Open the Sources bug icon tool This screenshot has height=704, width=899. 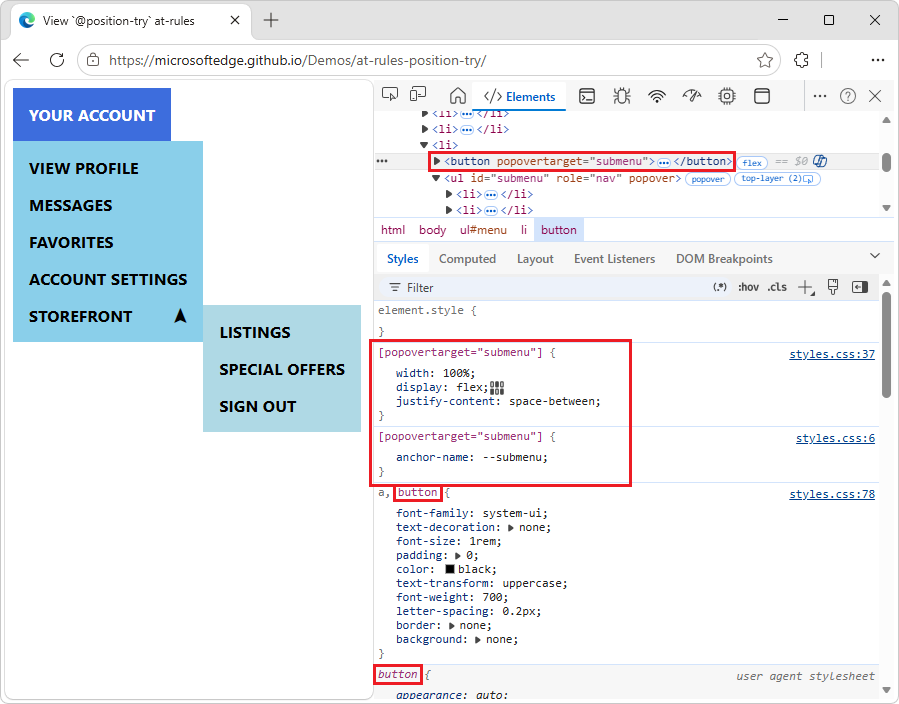(x=622, y=96)
